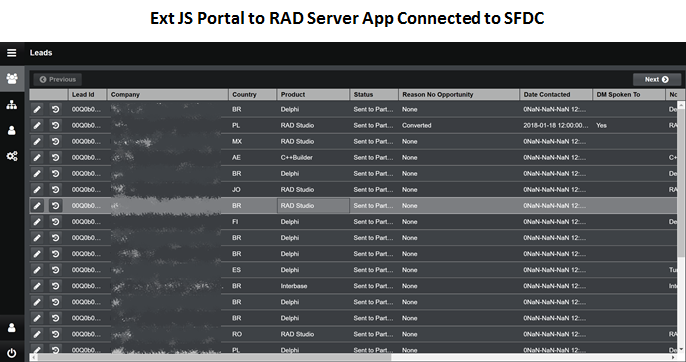
Task: Revert the RO RAD Studio lead
Action: pyautogui.click(x=56, y=334)
